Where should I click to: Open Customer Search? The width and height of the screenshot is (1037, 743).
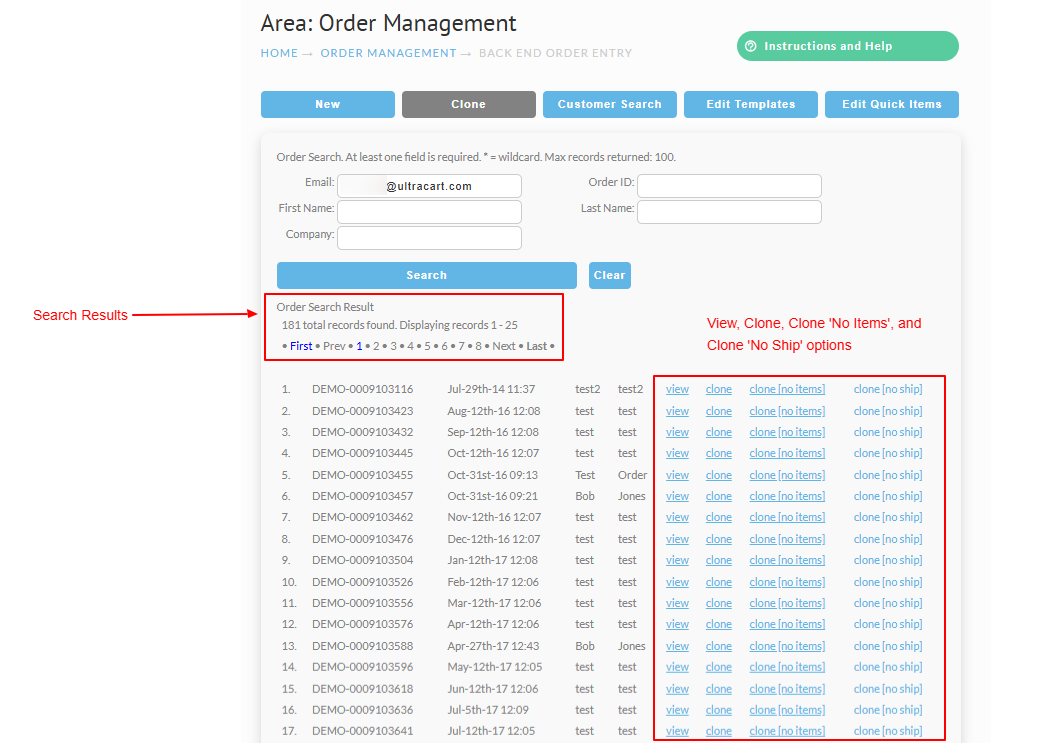click(x=610, y=105)
